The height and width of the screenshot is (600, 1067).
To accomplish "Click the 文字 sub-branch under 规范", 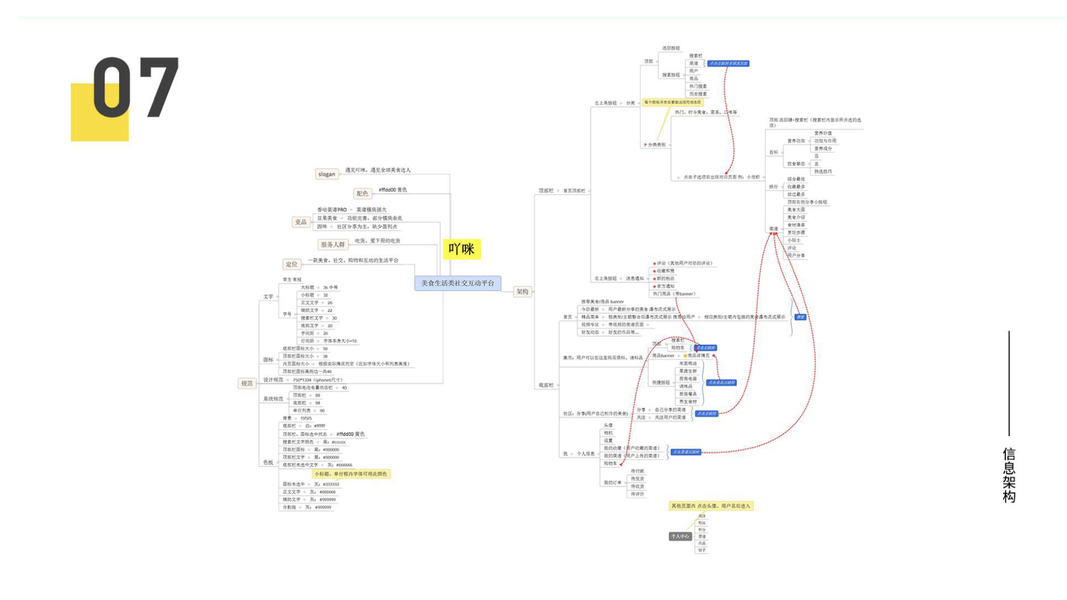I will point(268,297).
